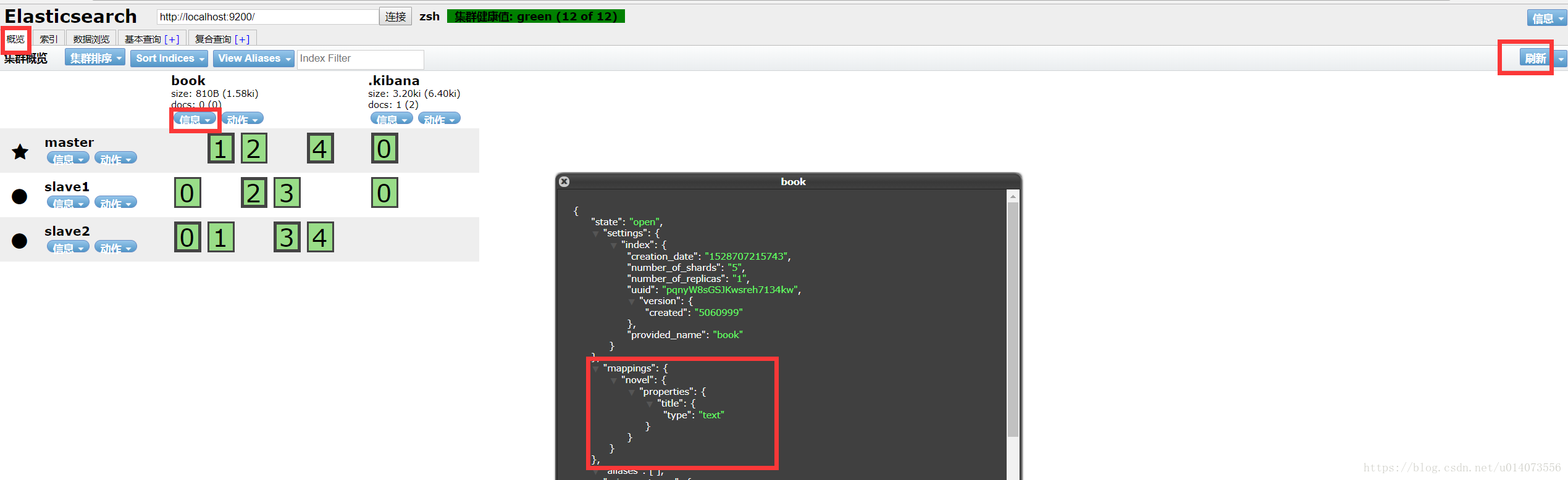The image size is (1568, 480).
Task: Open the slave2 node 信息 menu
Action: pos(68,247)
